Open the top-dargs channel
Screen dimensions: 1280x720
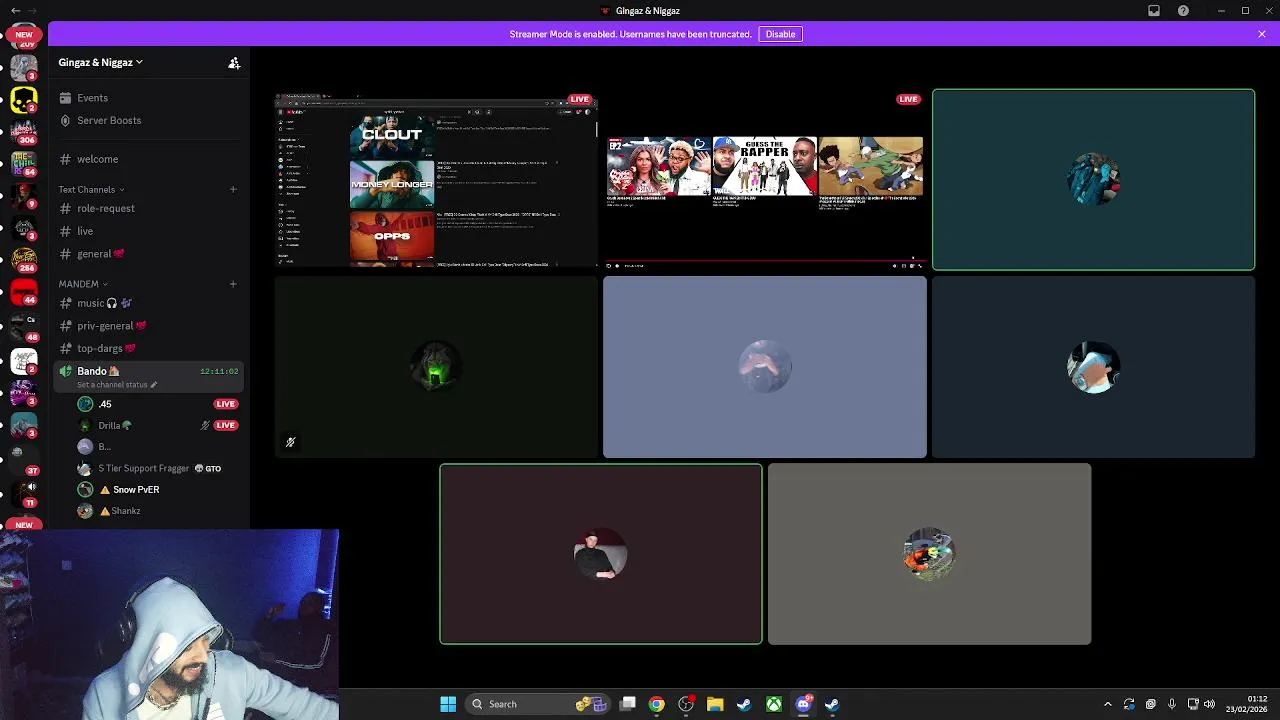point(148,348)
